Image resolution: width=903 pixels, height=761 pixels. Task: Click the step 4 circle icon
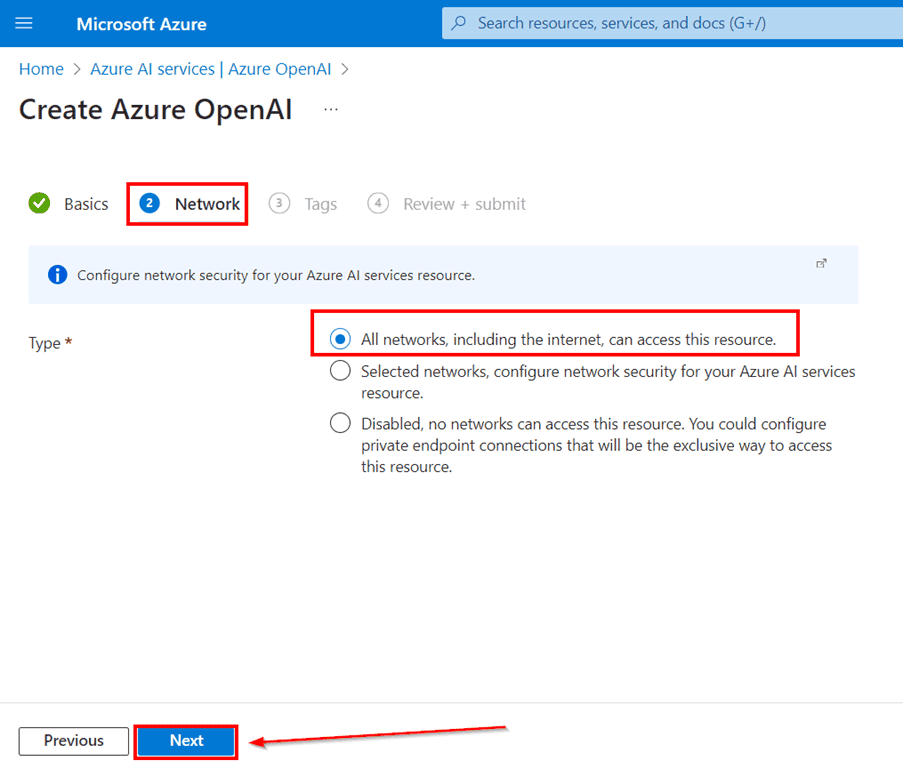pyautogui.click(x=378, y=204)
